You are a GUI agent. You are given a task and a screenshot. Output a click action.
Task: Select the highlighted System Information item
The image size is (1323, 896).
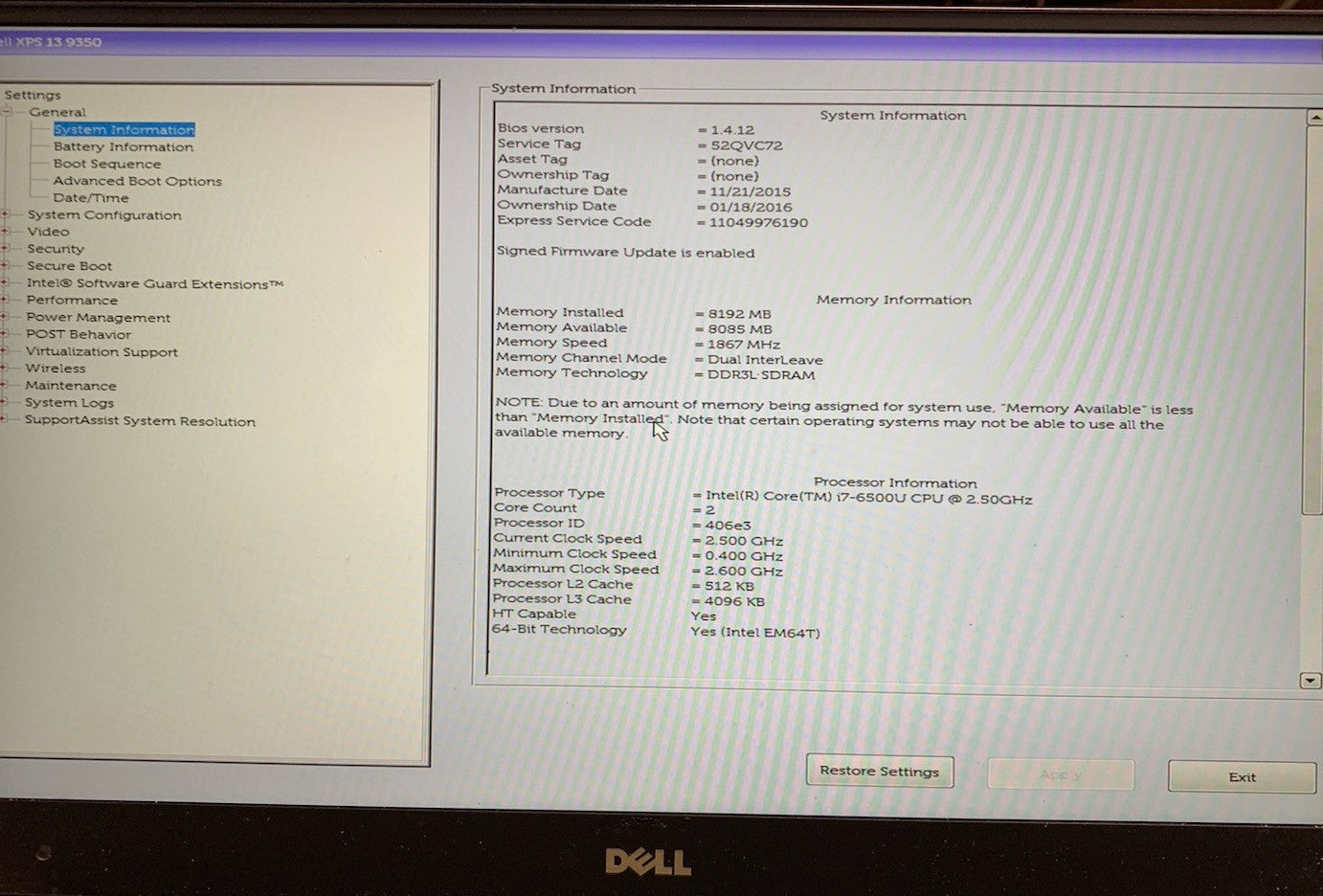click(123, 130)
